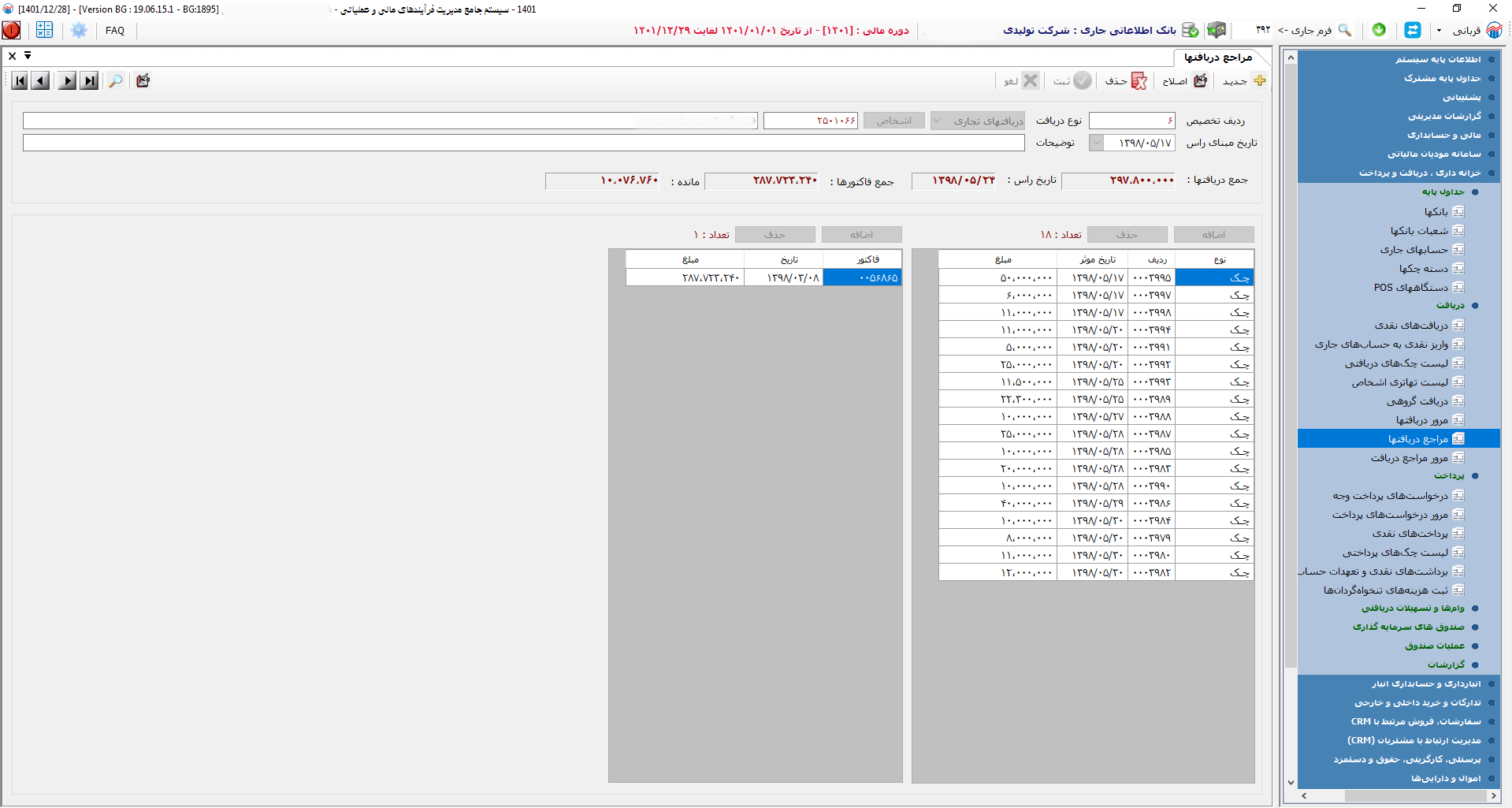Viewport: 1512px width, 808px height.
Task: Open the settings gear icon
Action: 79,31
